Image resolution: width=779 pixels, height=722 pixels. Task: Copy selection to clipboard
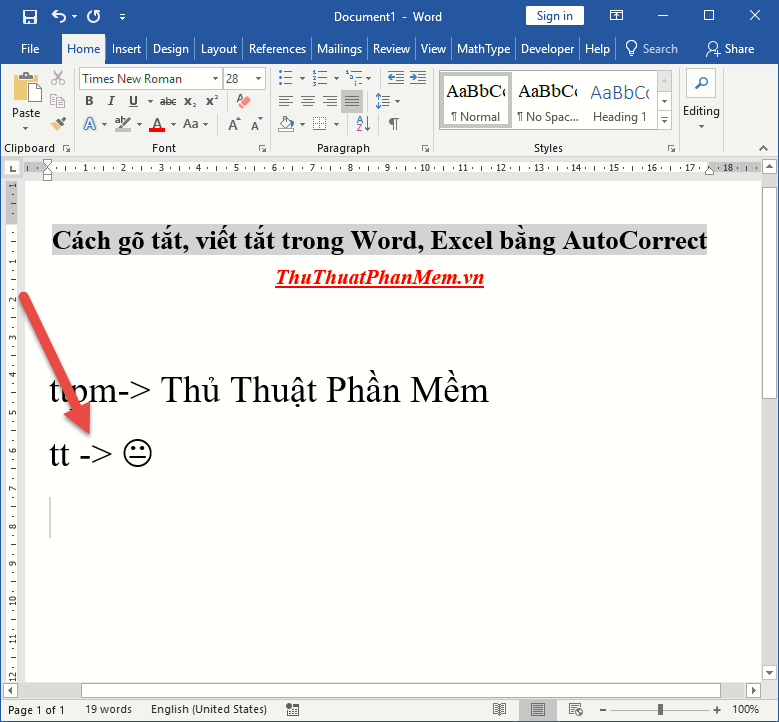58,101
